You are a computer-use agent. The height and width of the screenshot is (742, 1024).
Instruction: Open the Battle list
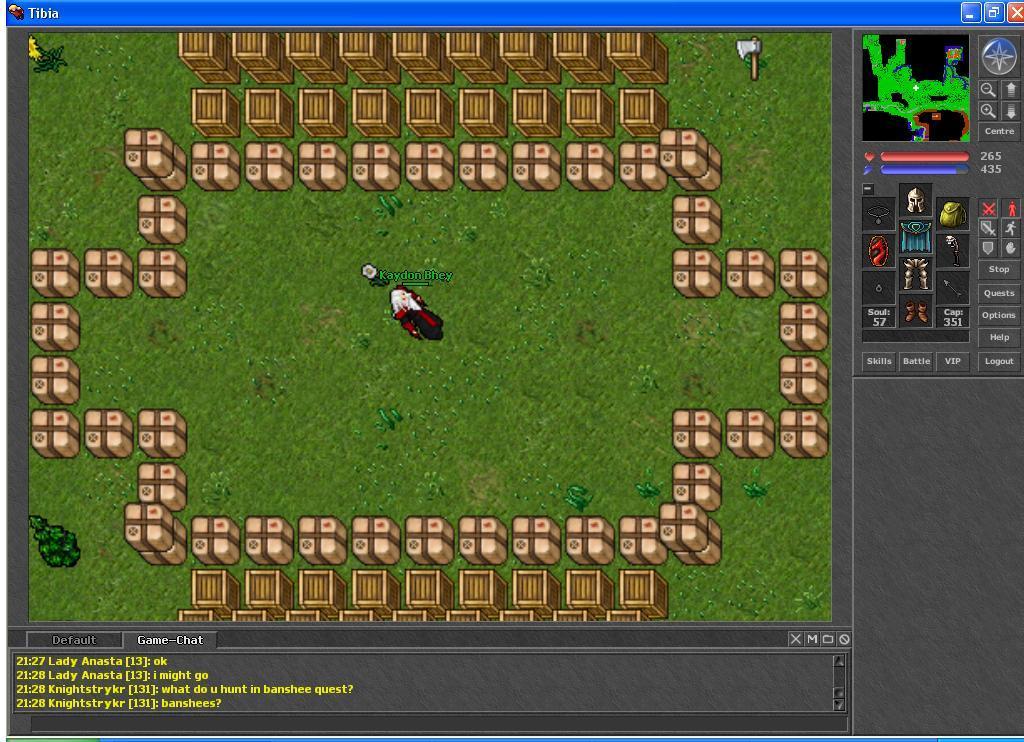pyautogui.click(x=916, y=361)
